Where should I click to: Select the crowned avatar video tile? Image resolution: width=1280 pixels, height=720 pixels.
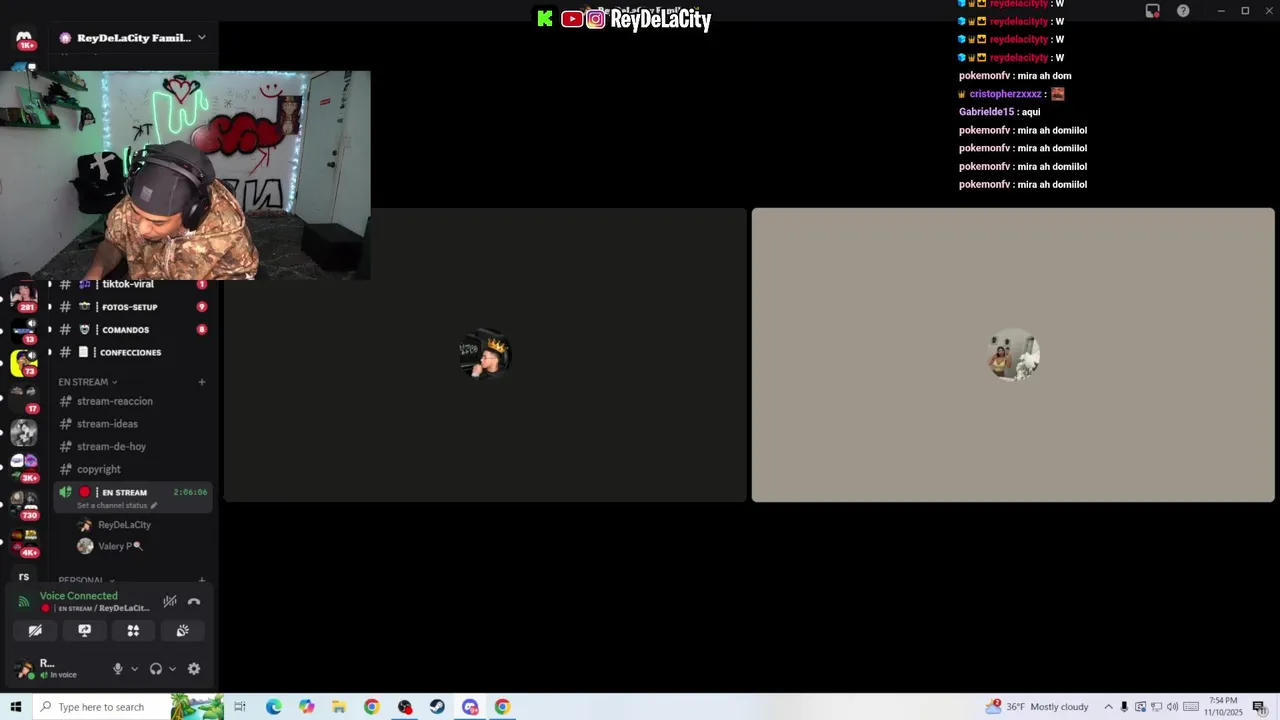485,355
